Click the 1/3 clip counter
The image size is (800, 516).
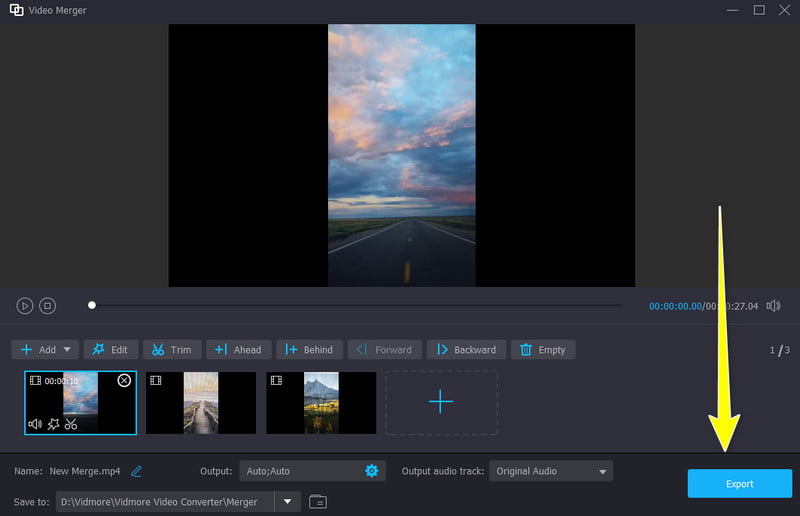pos(780,350)
